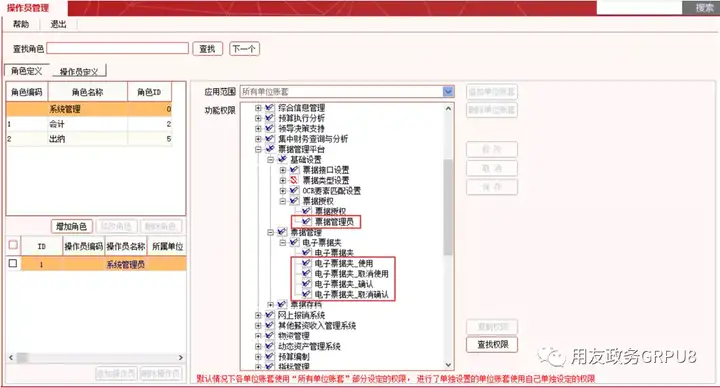Click the check icon beside 网上报销系统

coord(270,315)
